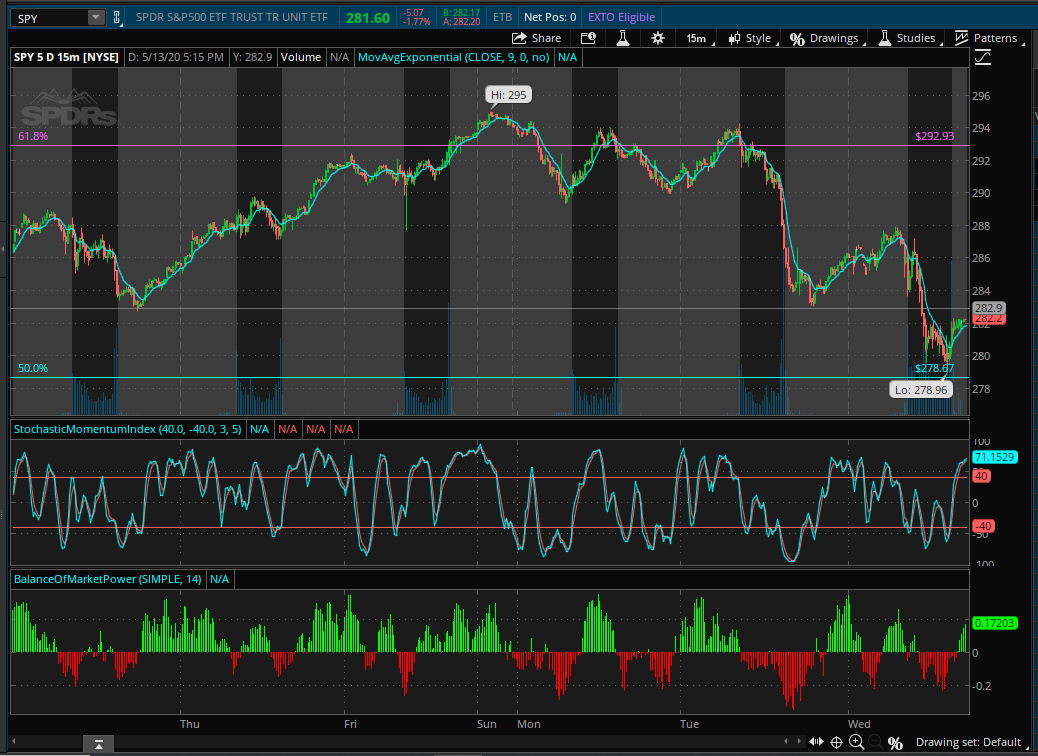
Task: Select the 50.0% Fibonacci level label
Action: coord(33,368)
